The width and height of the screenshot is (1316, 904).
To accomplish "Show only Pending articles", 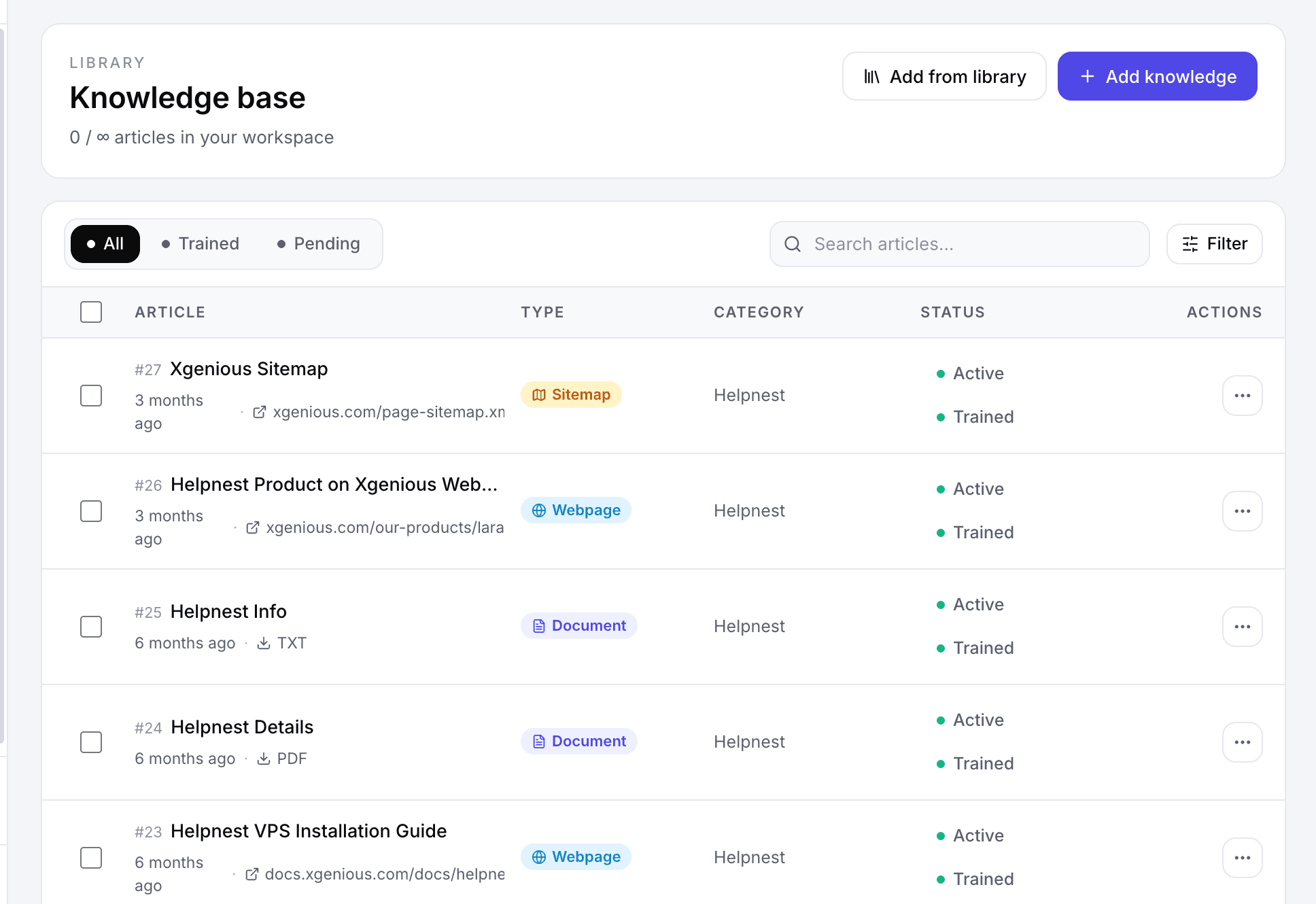I will [319, 244].
